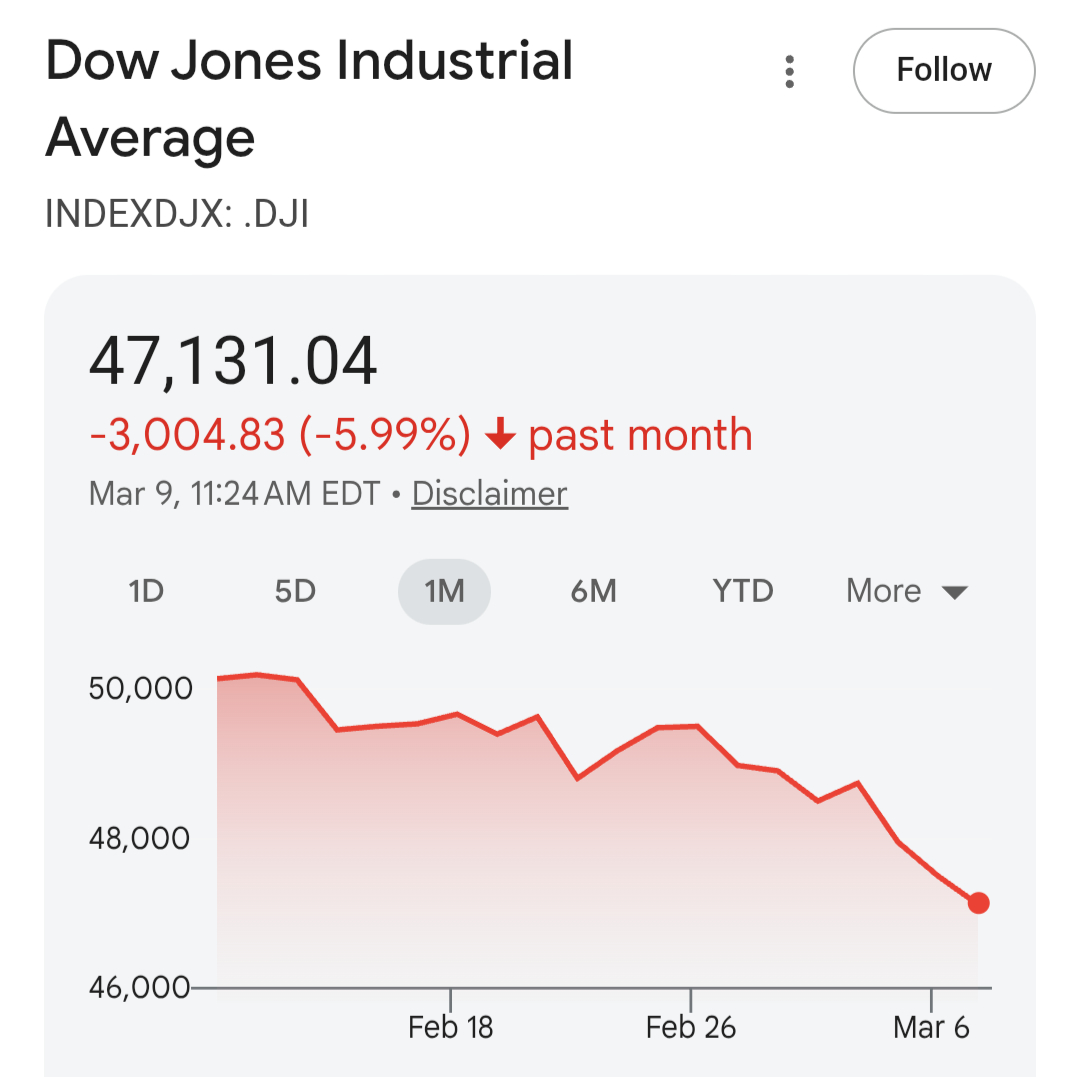Click the dropdown triangle next to More

tap(954, 592)
